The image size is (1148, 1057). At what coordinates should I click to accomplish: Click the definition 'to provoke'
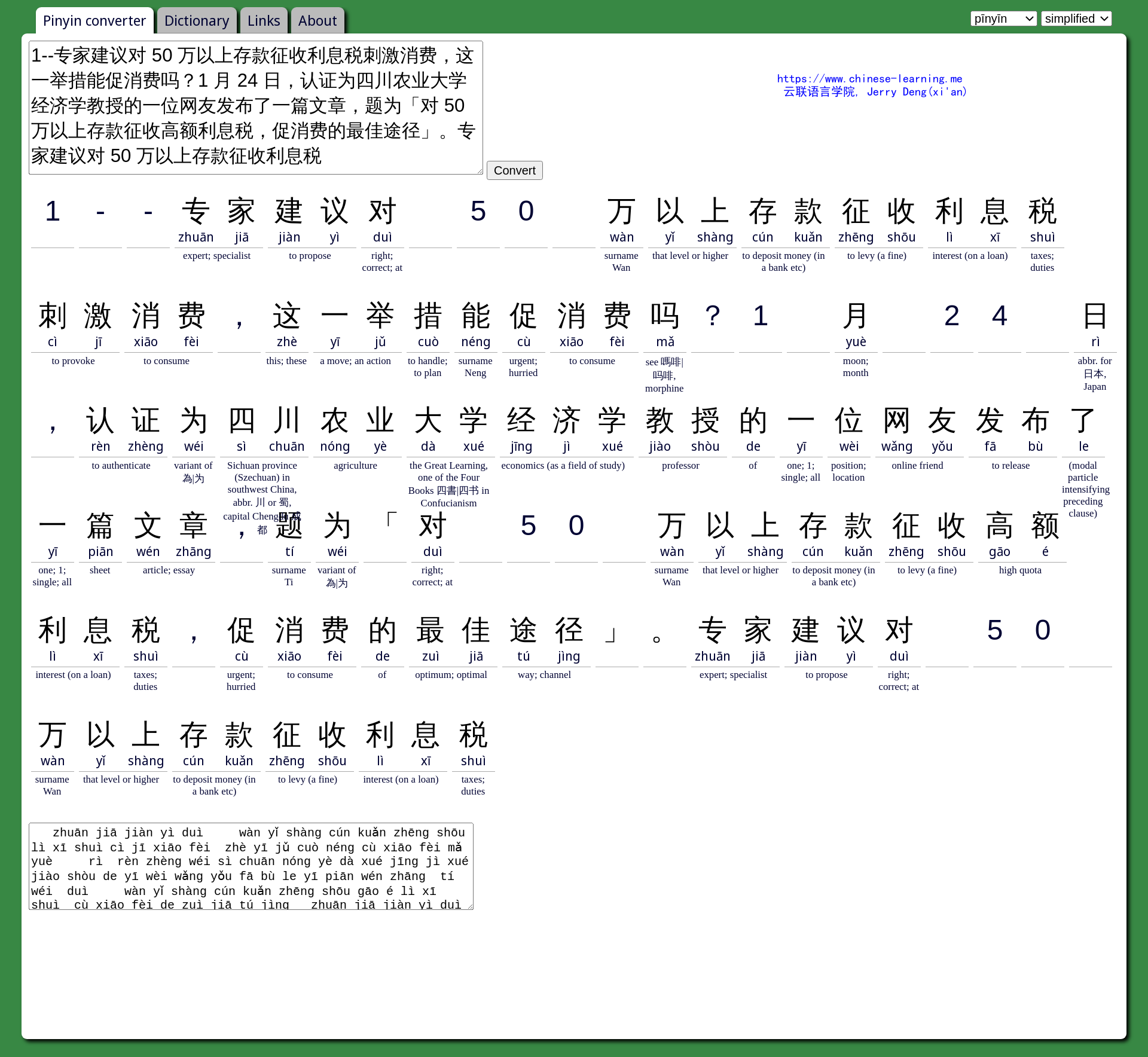[x=73, y=361]
